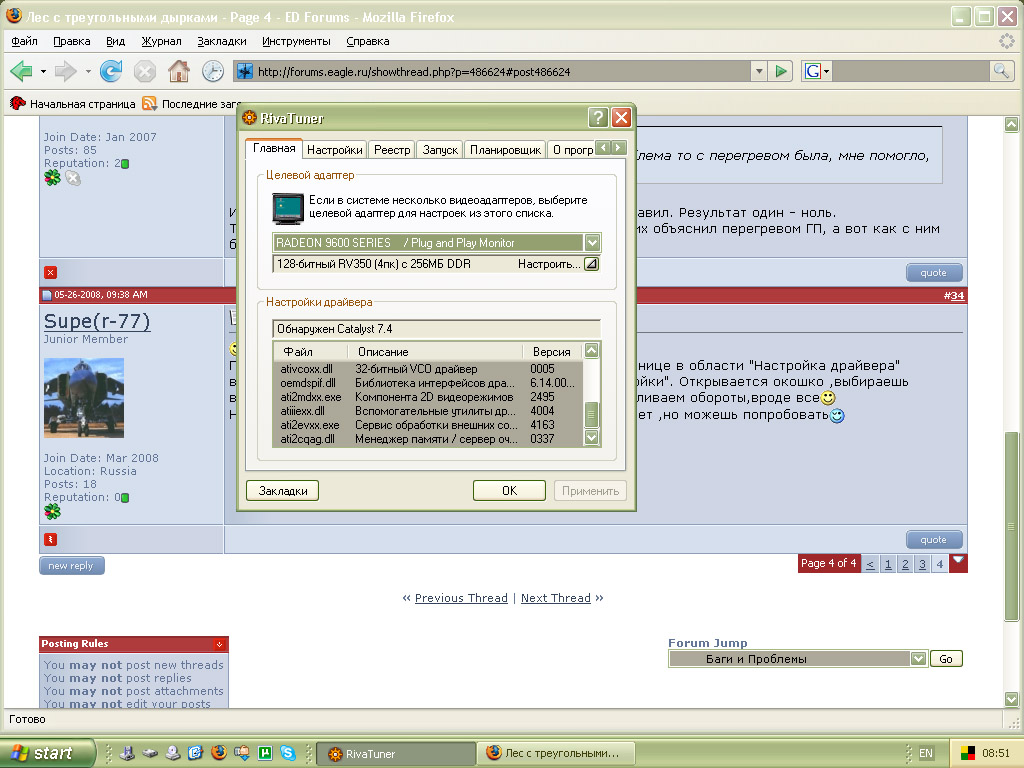The width and height of the screenshot is (1024, 768).
Task: Open the 'Previous Thread' link
Action: 461,598
